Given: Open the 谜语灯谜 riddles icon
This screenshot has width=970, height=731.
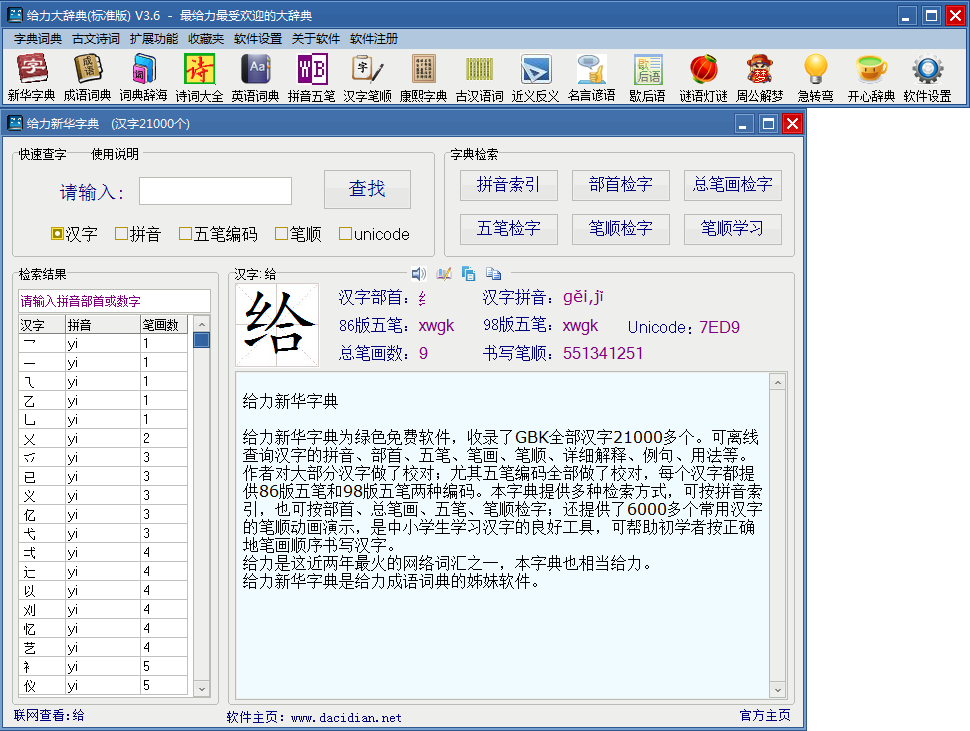Looking at the screenshot, I should tap(703, 77).
